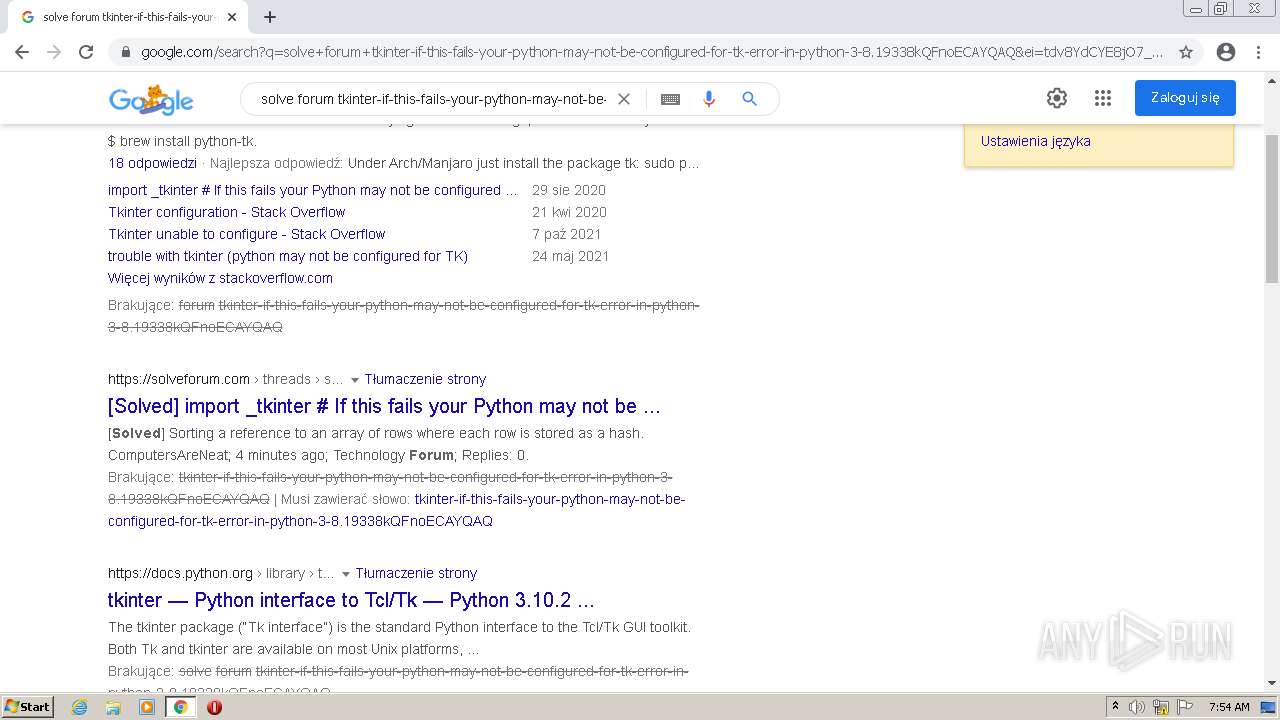The height and width of the screenshot is (720, 1280).
Task: Click the https://solveforum.com breadcrumb
Action: (x=179, y=379)
